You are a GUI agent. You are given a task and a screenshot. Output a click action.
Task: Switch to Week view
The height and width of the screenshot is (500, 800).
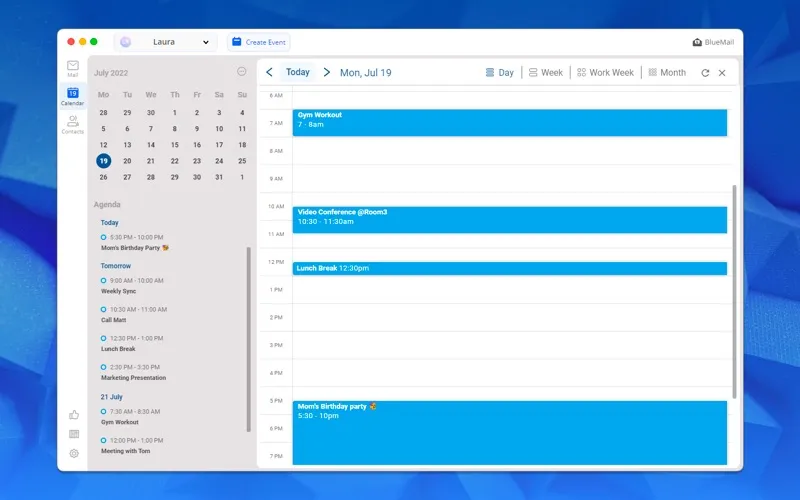tap(545, 72)
